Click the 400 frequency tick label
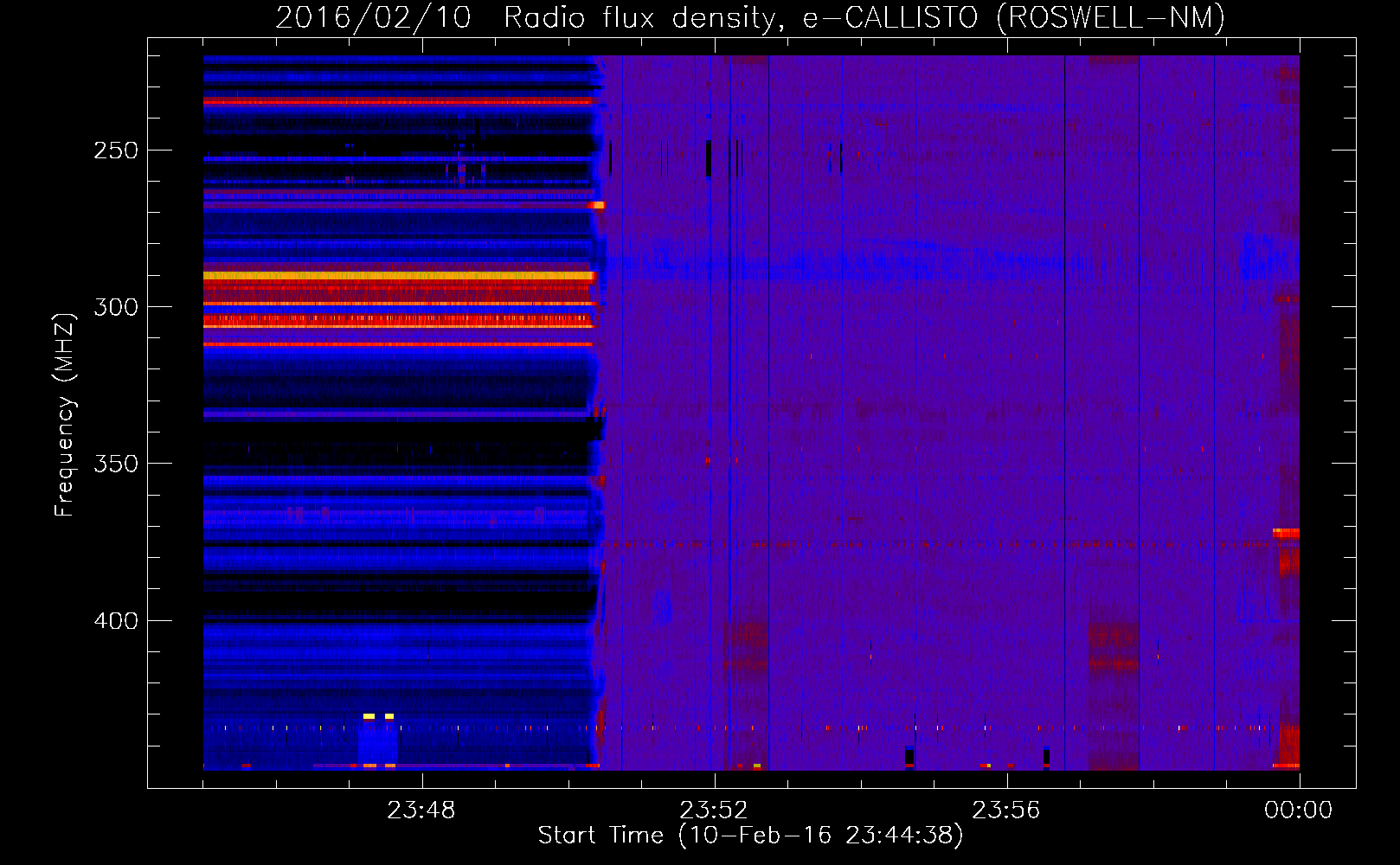 click(116, 621)
